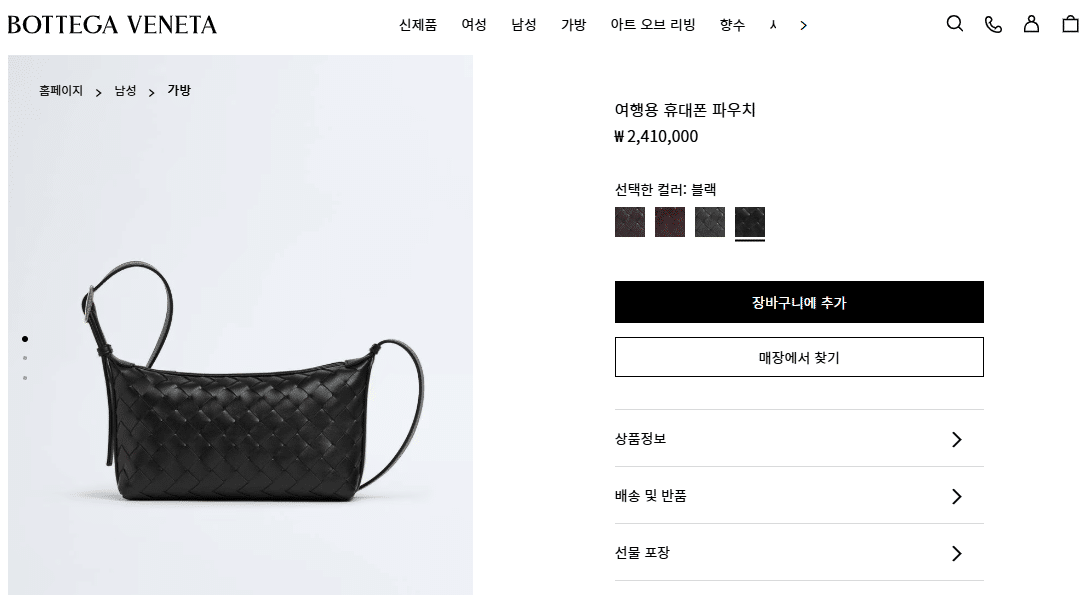Switch to the second image dot

[25, 358]
